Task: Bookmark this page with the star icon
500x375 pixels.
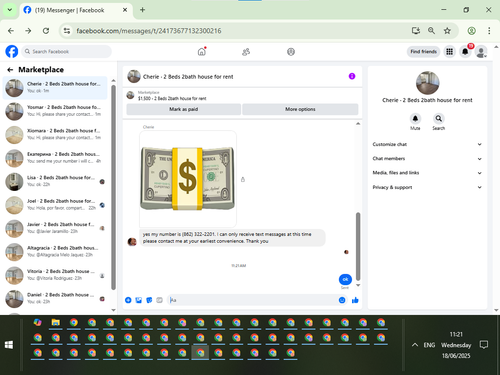Action: point(447,31)
